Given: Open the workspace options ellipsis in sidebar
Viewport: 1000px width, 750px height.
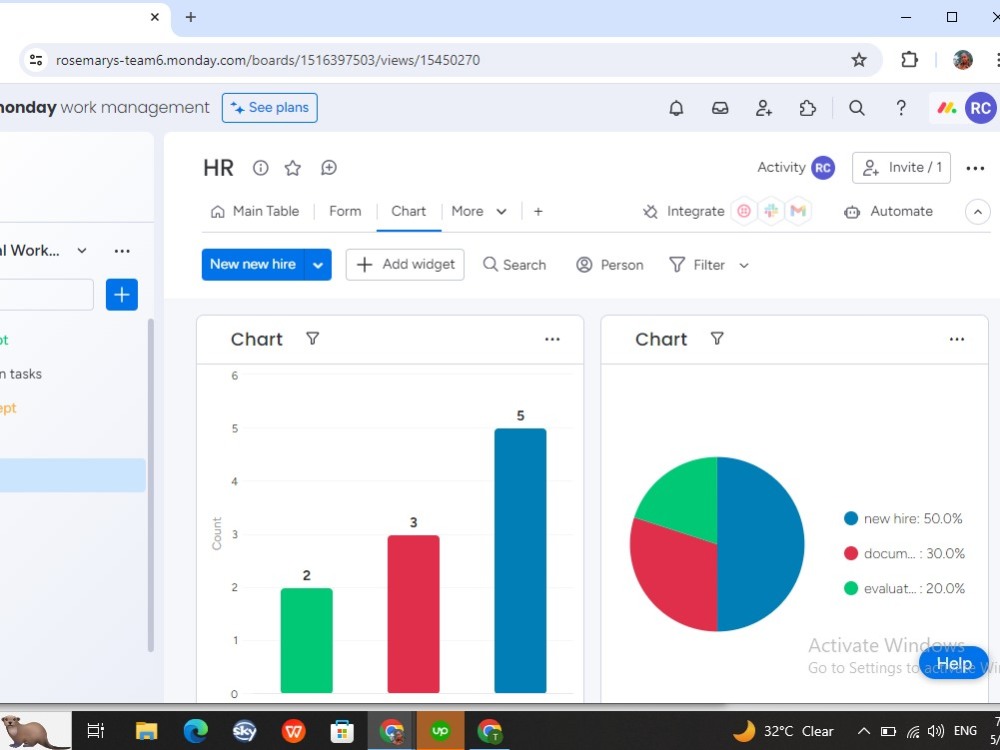Looking at the screenshot, I should (x=122, y=251).
